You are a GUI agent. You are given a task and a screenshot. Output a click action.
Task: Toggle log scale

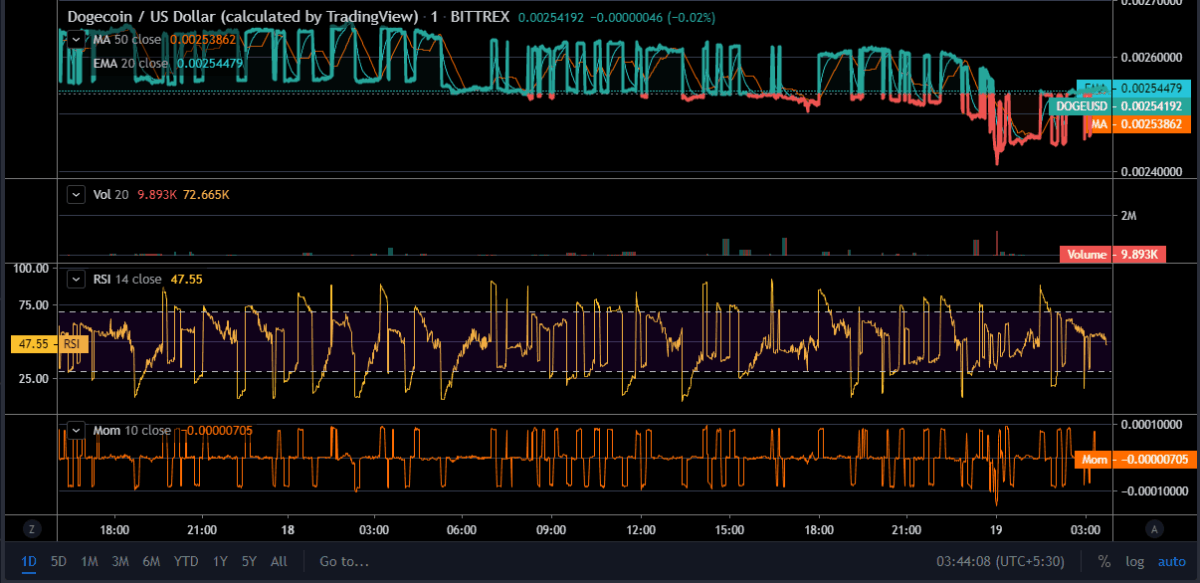(x=1135, y=561)
